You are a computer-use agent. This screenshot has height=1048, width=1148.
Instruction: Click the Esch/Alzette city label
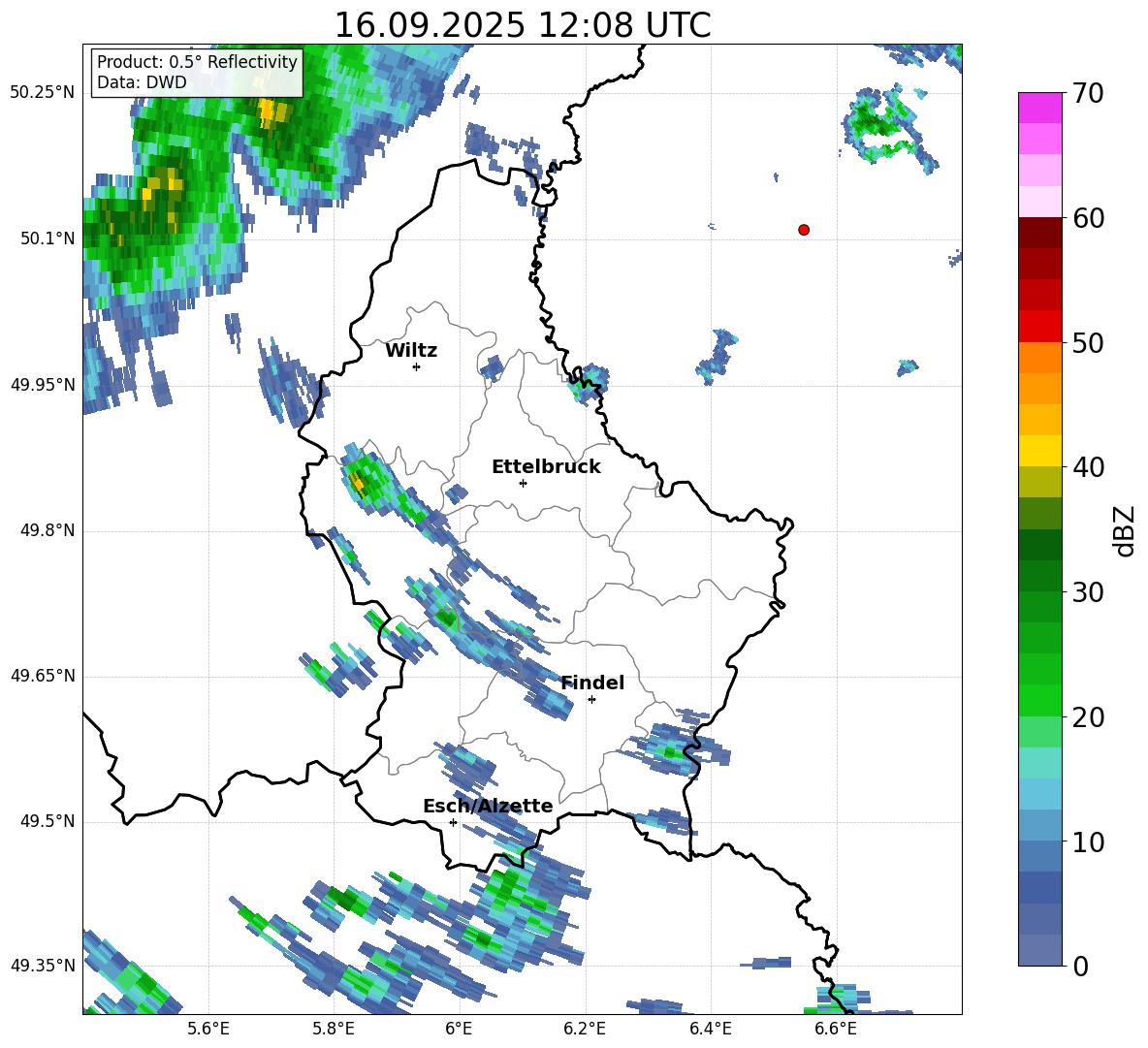488,806
